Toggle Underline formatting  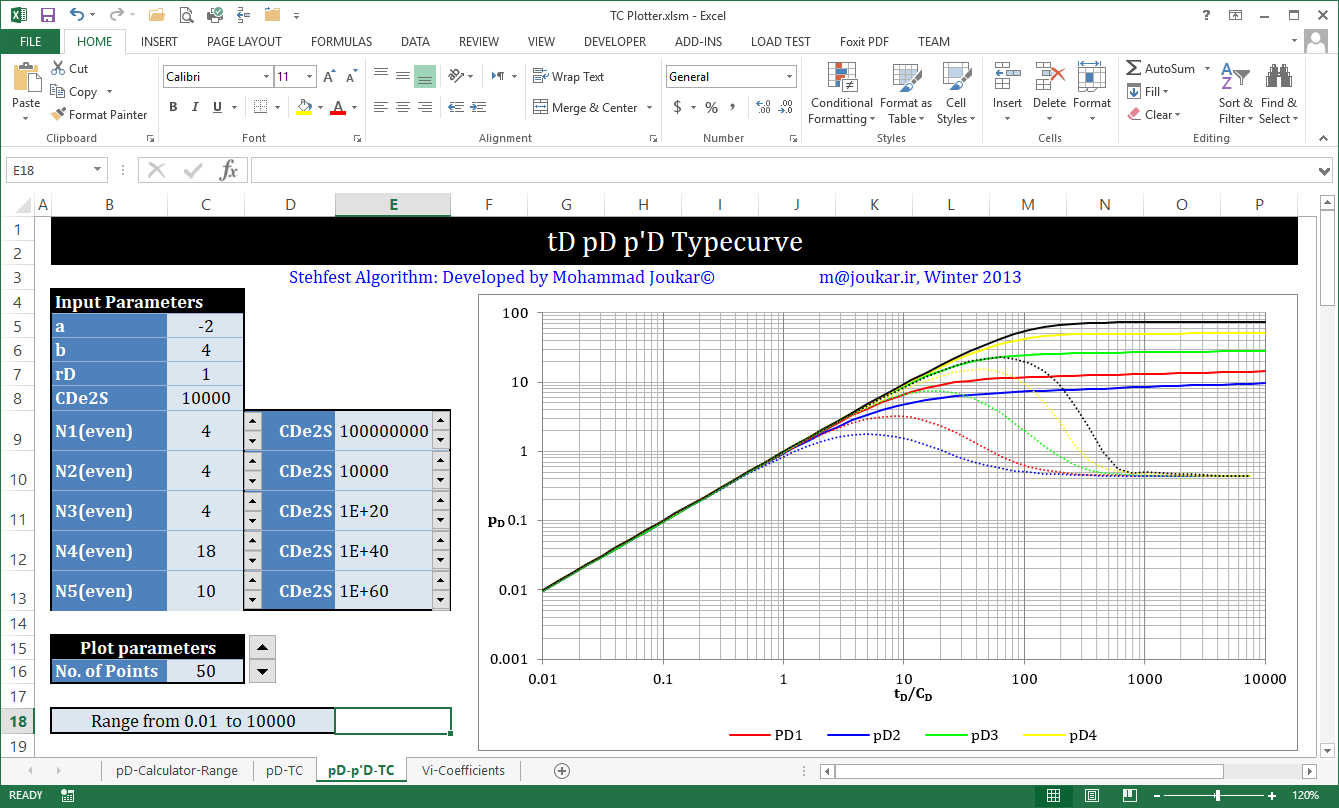click(216, 107)
